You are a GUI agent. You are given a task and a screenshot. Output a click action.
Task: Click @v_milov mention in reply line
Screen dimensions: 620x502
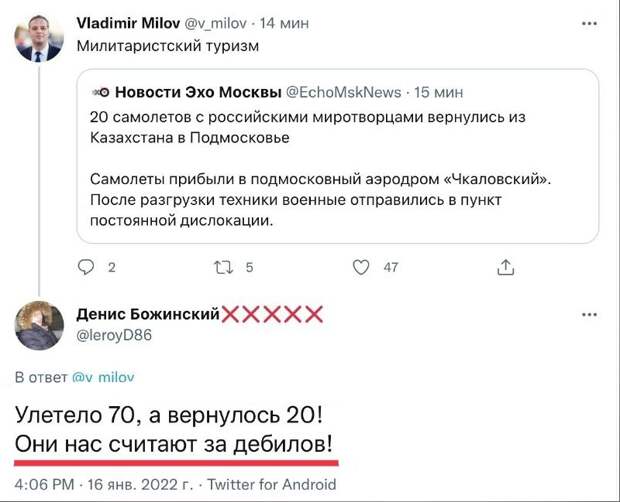[103, 377]
